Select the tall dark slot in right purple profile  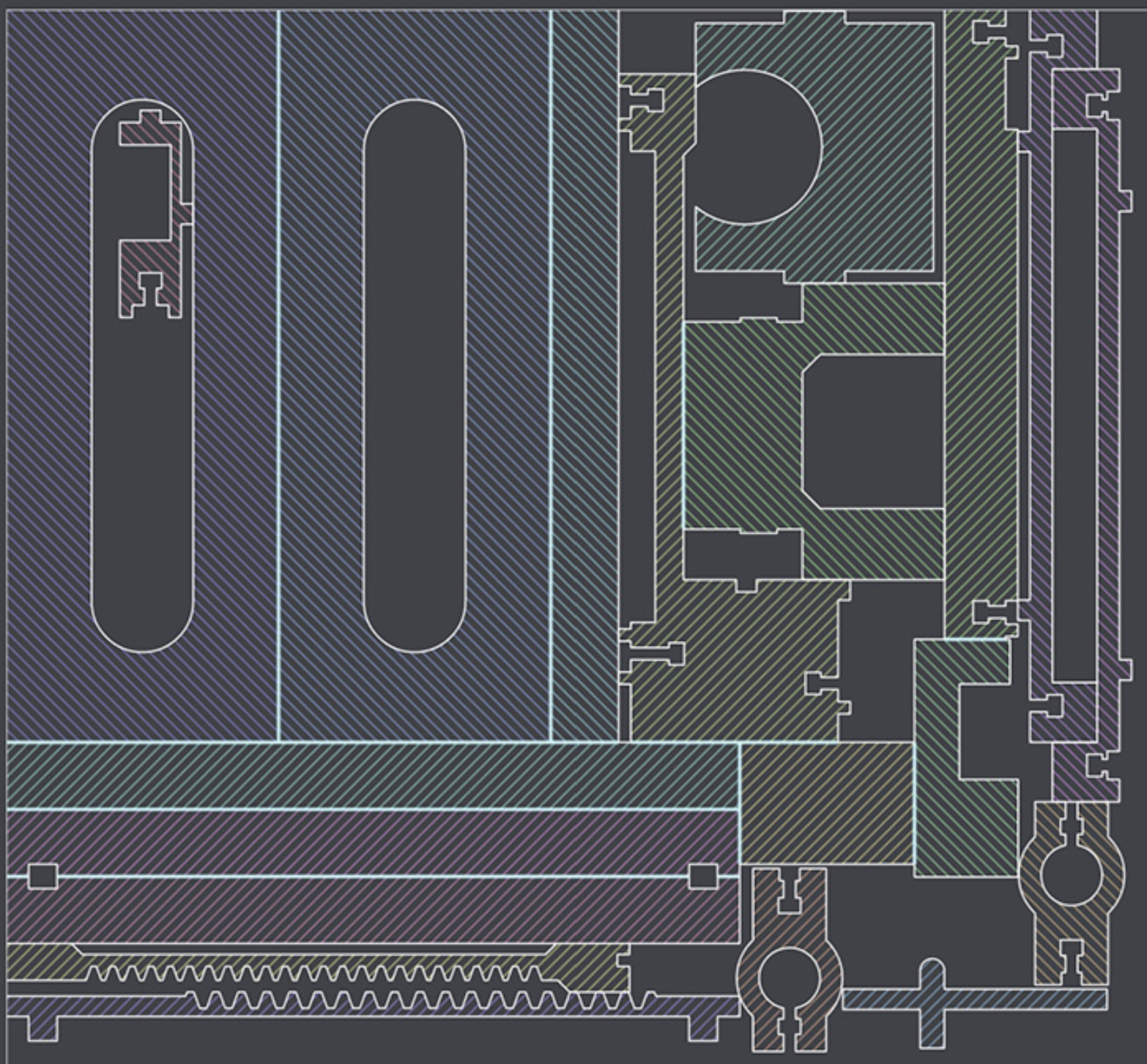(x=1074, y=406)
